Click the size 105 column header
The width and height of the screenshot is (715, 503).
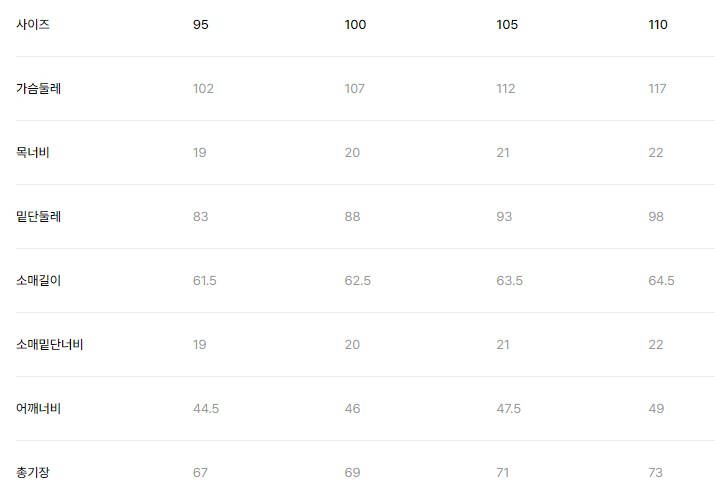coord(507,25)
